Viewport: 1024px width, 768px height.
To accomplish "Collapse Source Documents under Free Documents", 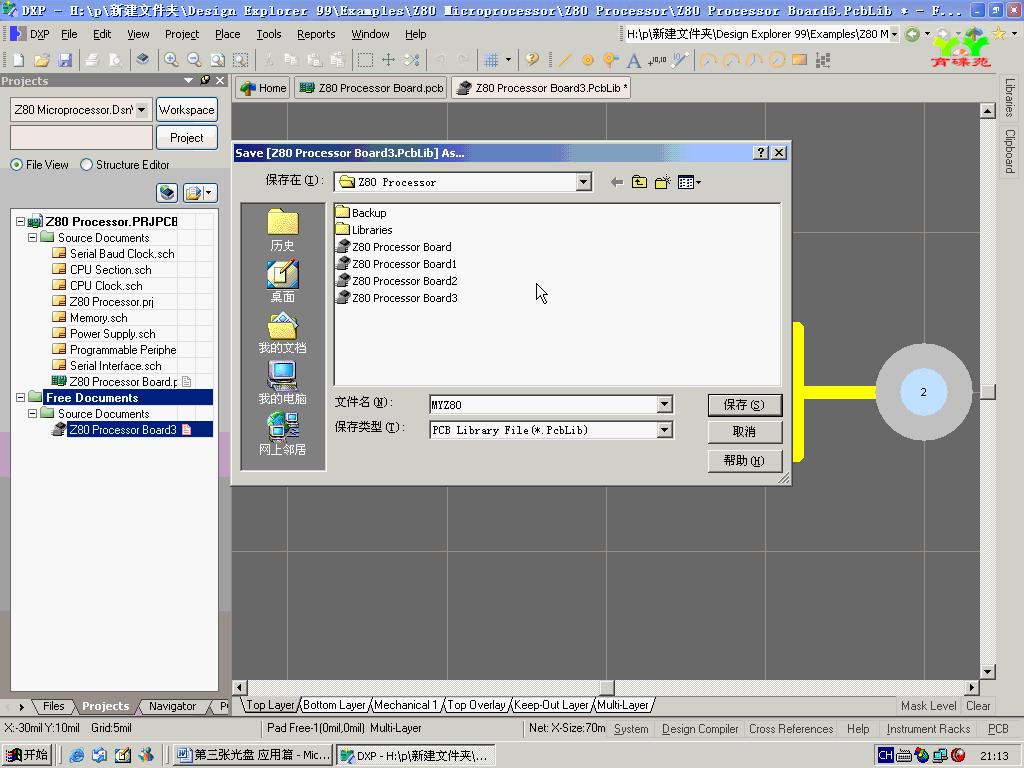I will 32,413.
